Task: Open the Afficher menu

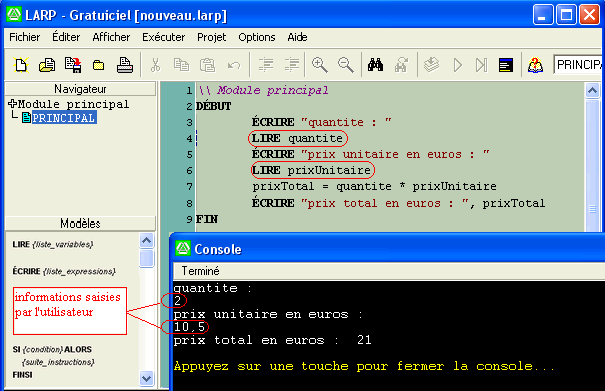Action: (111, 37)
